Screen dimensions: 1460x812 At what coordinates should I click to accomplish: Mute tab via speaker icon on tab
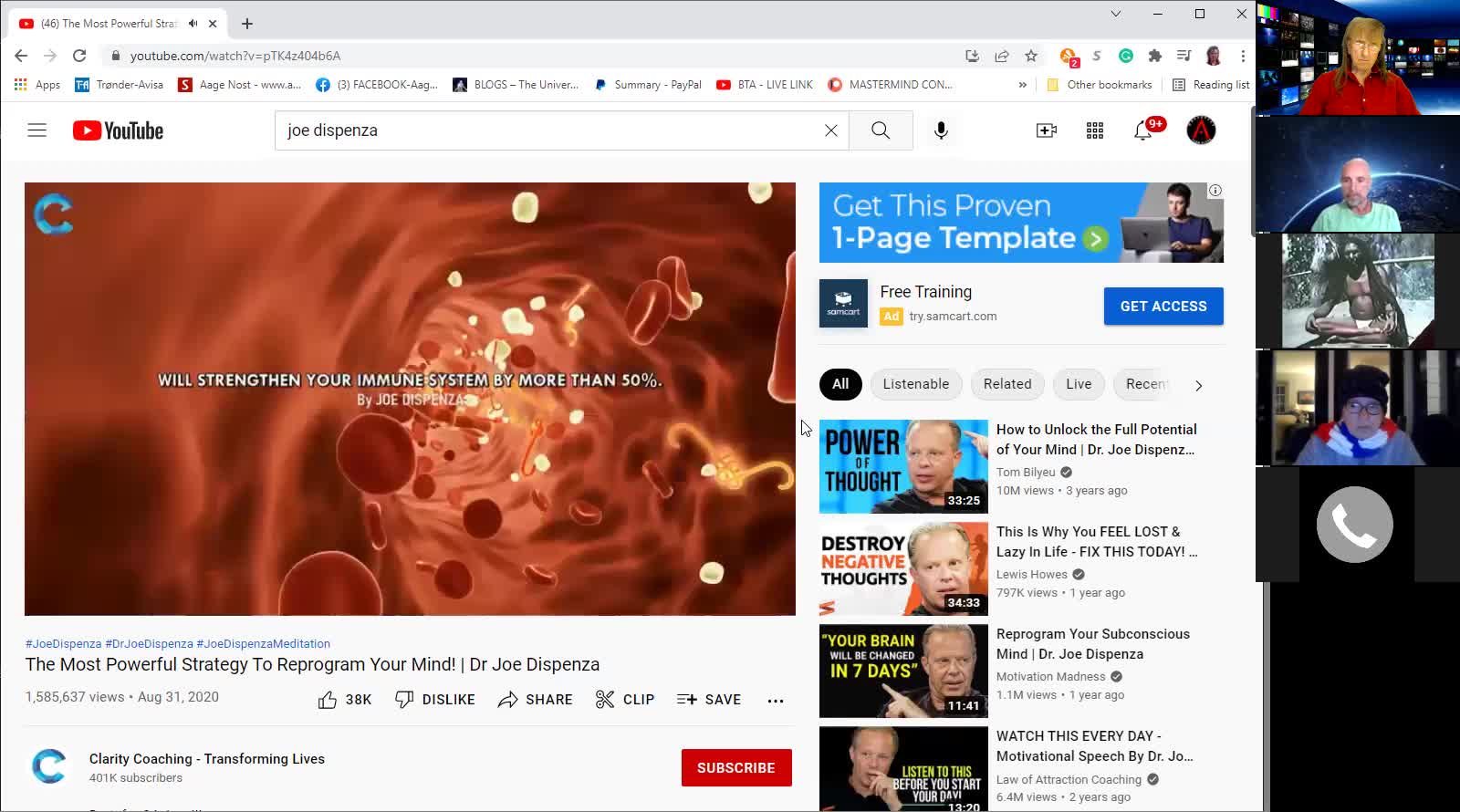point(193,24)
